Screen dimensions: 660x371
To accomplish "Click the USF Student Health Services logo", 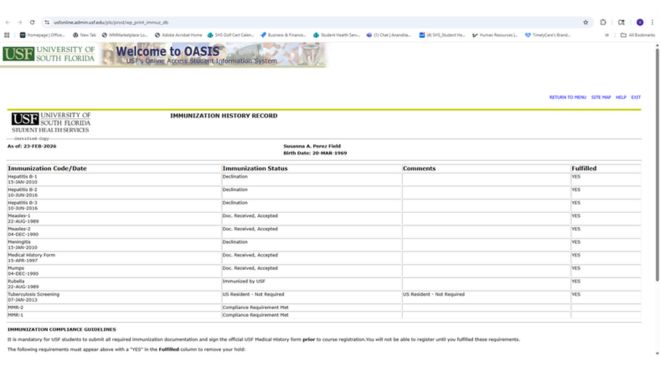I will (x=51, y=123).
